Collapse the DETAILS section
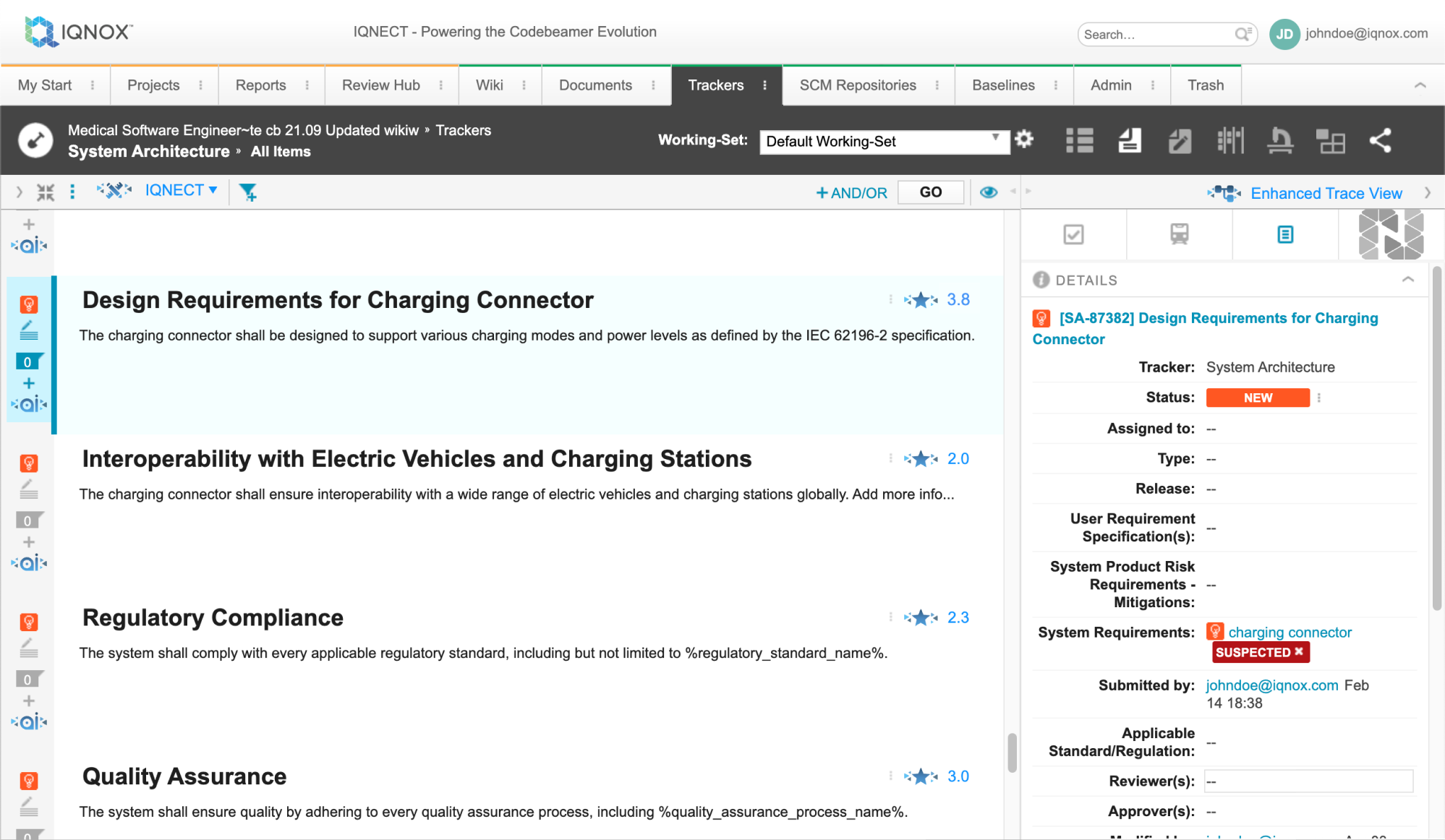The width and height of the screenshot is (1445, 840). 1407,280
